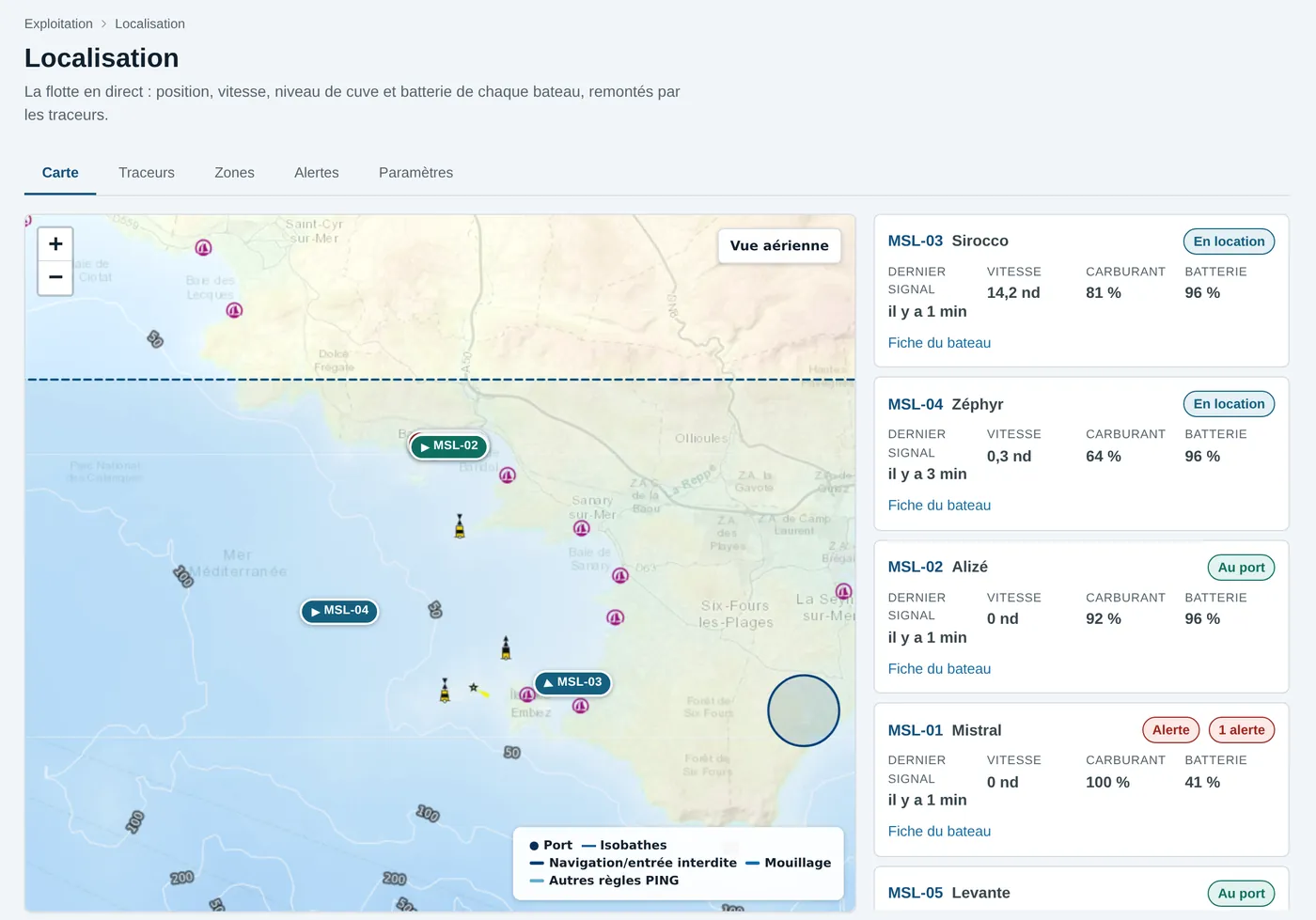Switch to Vue aérienne map view

tap(779, 246)
